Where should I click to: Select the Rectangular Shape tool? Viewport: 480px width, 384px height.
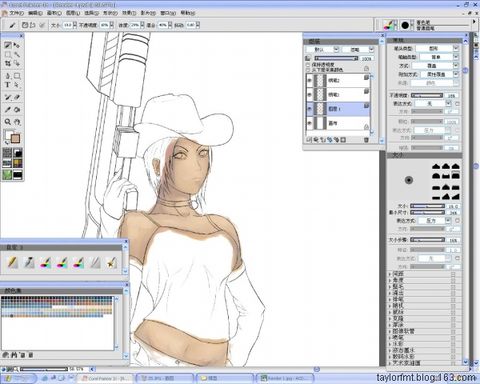(x=17, y=76)
